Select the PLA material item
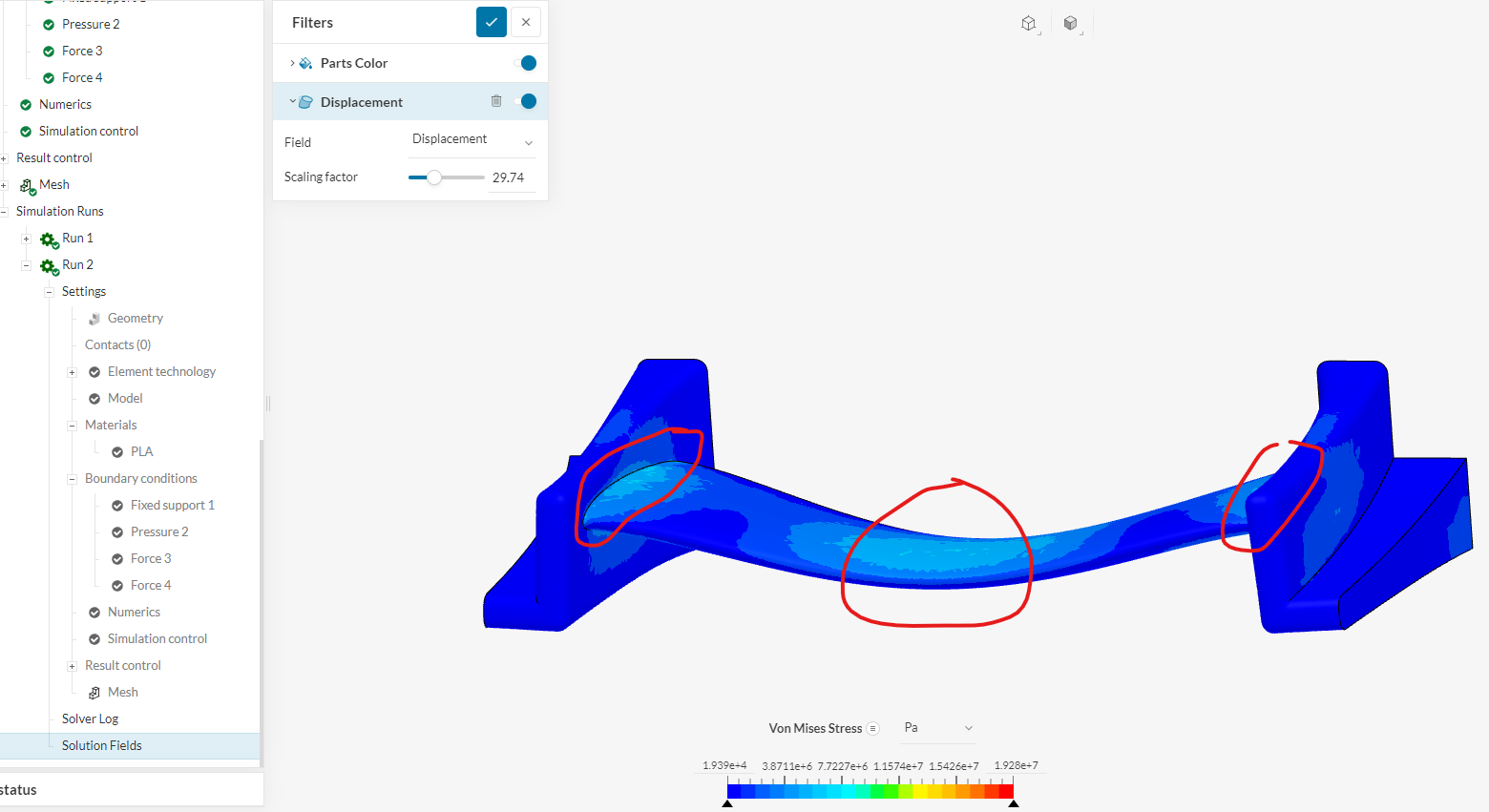The height and width of the screenshot is (812, 1489). 142,452
